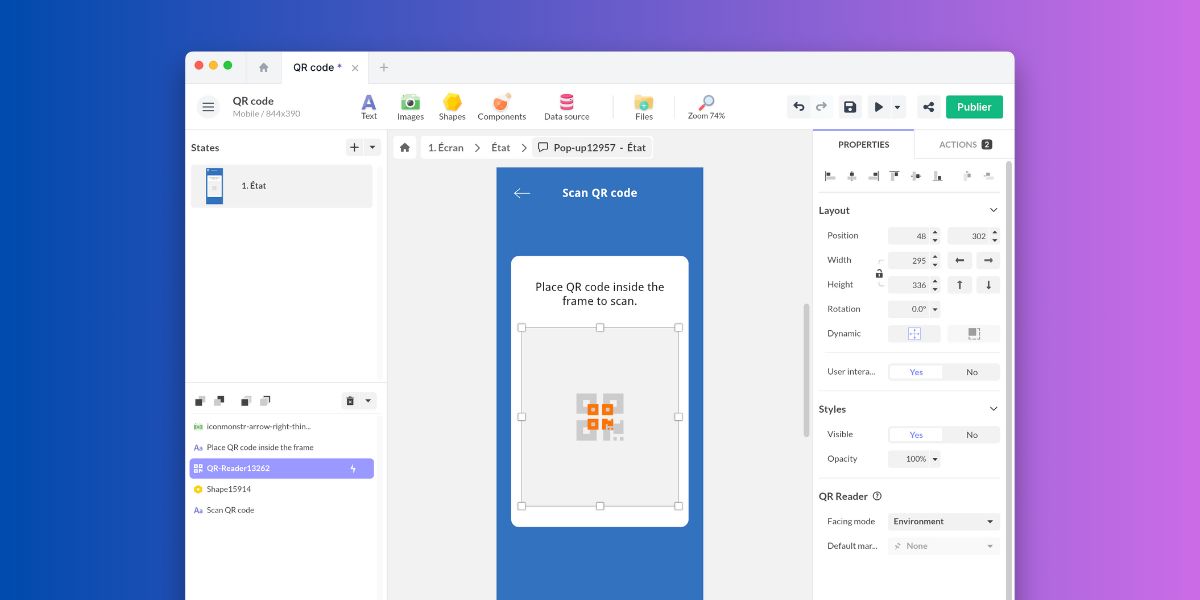Click the share icon next to Publier
Image resolution: width=1200 pixels, height=600 pixels.
[928, 107]
